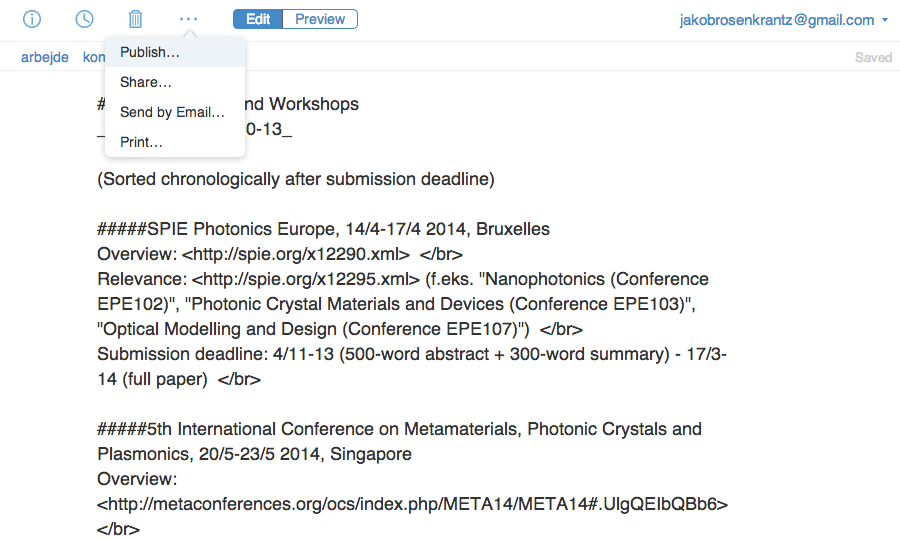The height and width of the screenshot is (540, 900).
Task: Place cursor in SPIE Photonics Europe heading
Action: pos(323,229)
